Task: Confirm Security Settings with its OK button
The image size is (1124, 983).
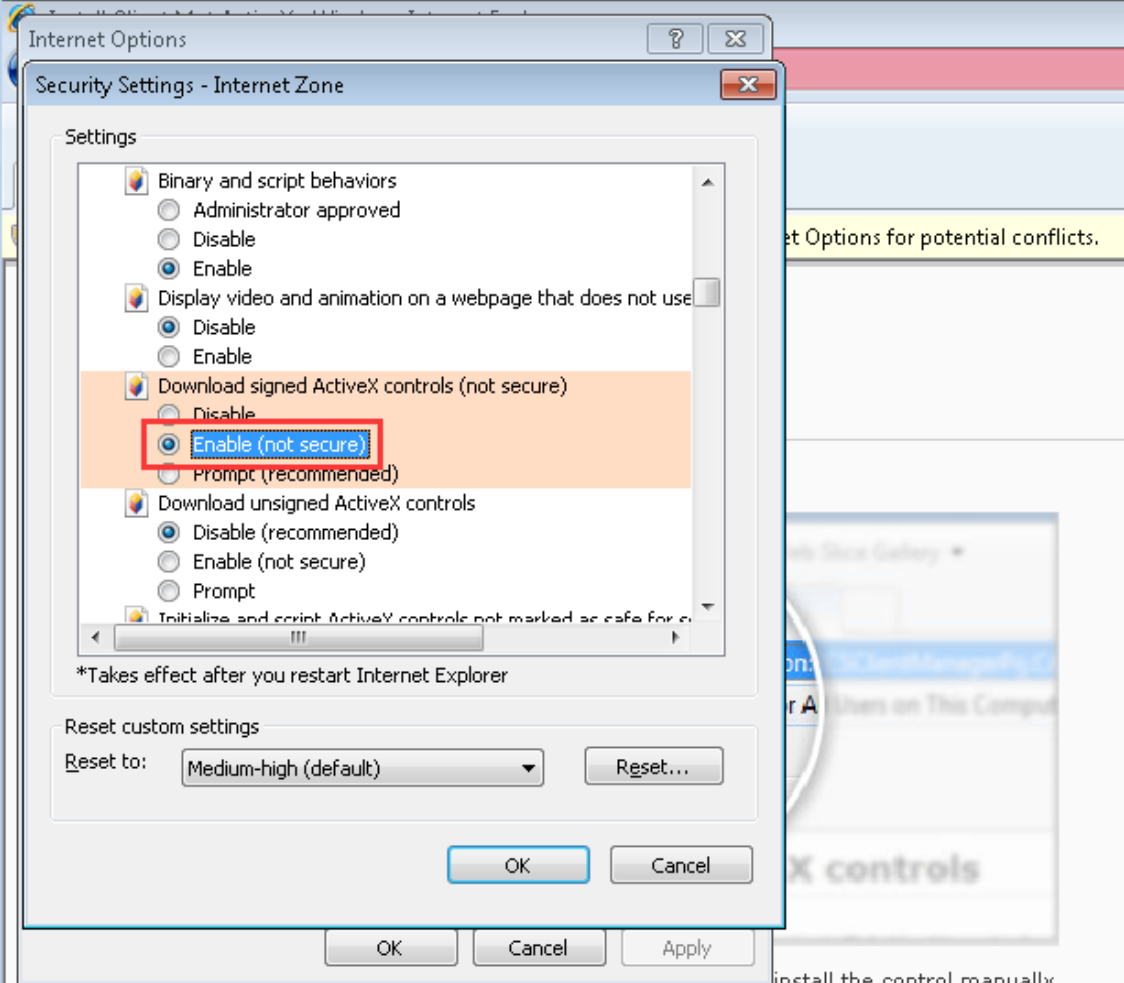Action: [518, 865]
